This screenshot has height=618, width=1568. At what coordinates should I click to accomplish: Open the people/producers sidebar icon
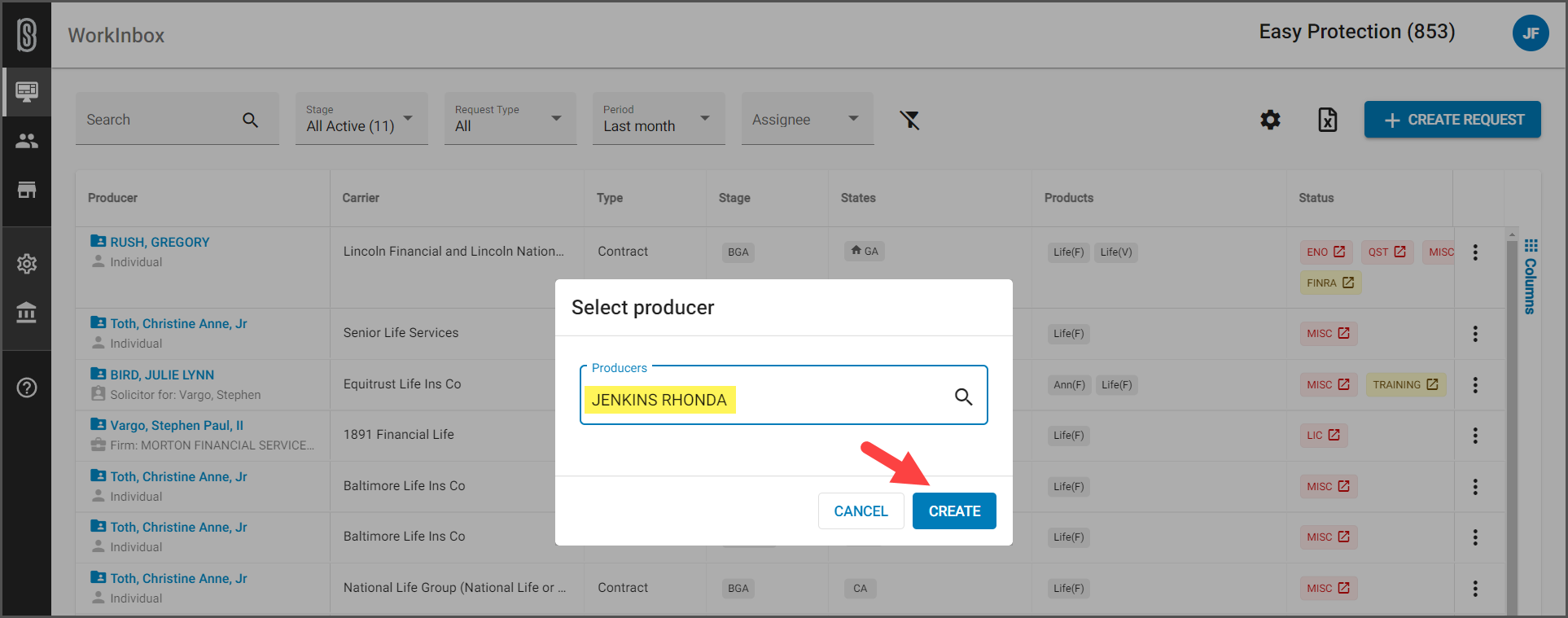27,141
